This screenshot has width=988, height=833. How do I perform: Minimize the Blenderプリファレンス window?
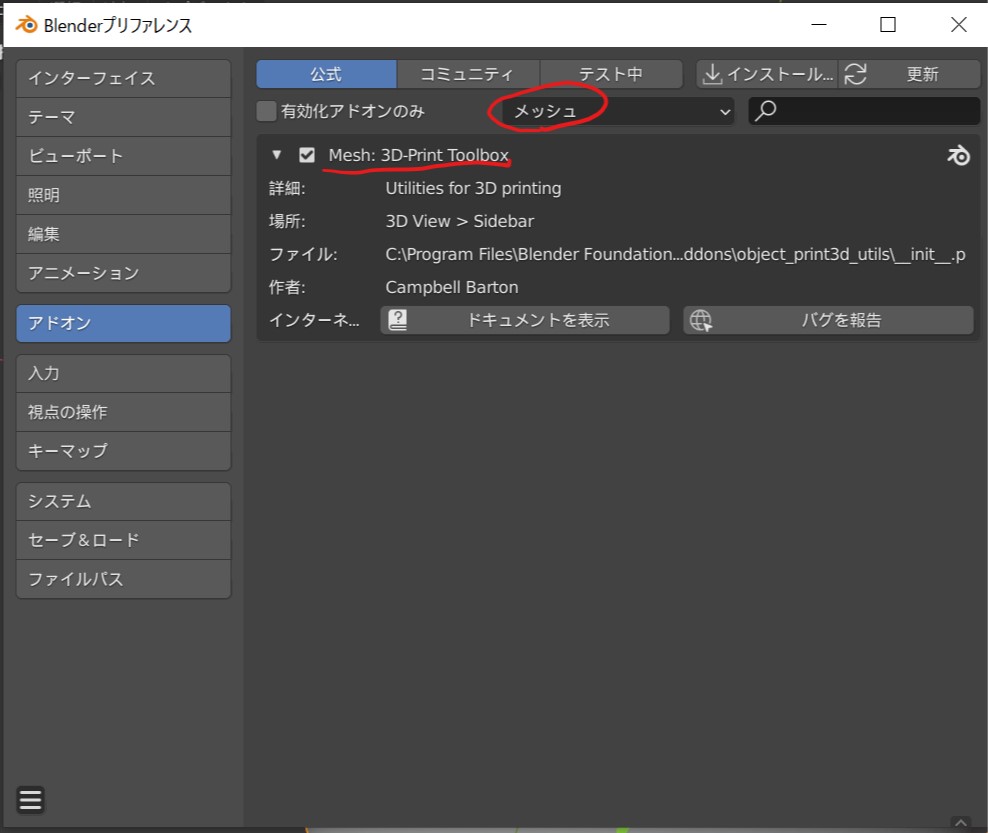coord(819,25)
